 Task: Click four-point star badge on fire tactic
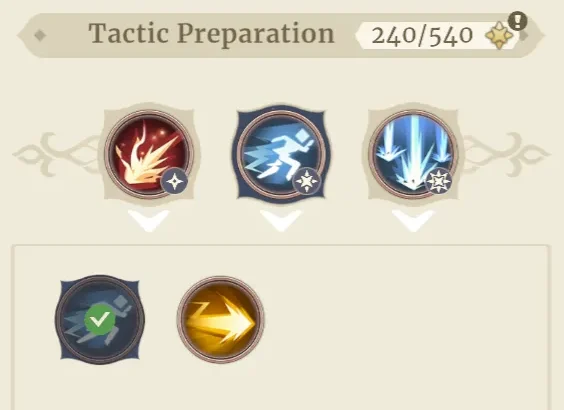(x=174, y=182)
